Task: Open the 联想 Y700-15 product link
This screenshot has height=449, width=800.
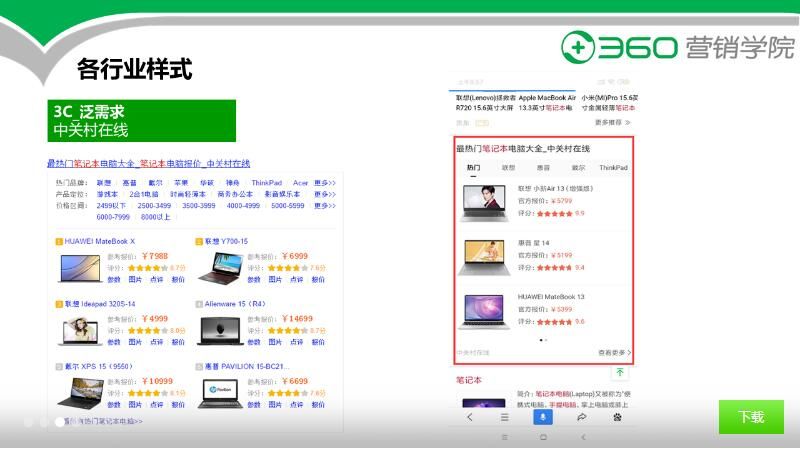Action: 226,241
